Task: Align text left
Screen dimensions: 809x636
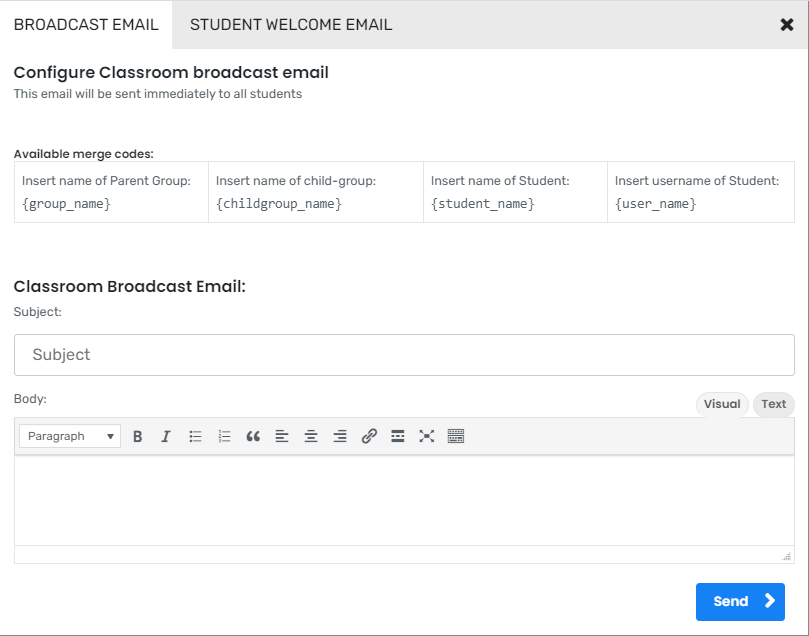Action: (x=282, y=436)
